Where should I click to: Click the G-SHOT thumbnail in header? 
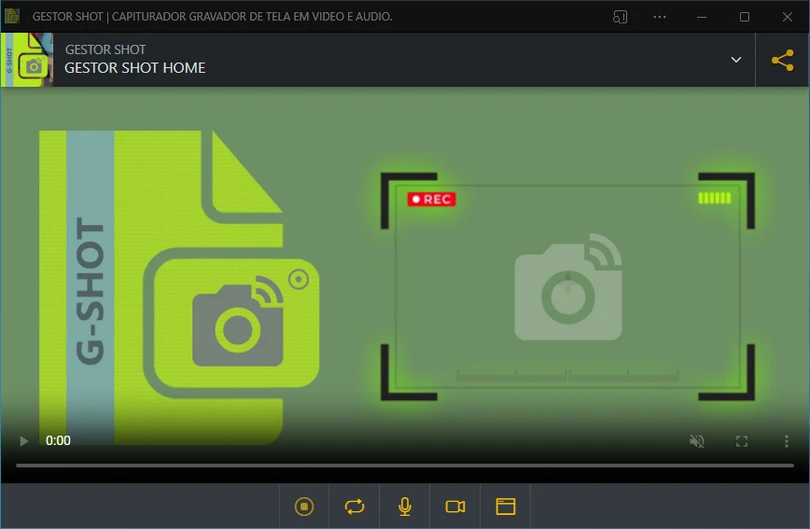[27, 60]
